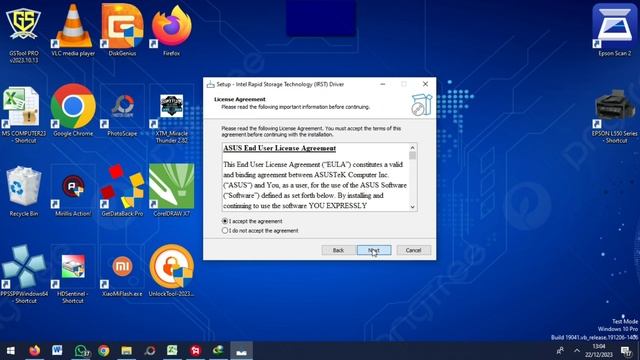Click the taskbar clock showing 13:04
This screenshot has height=360, width=640.
click(598, 351)
